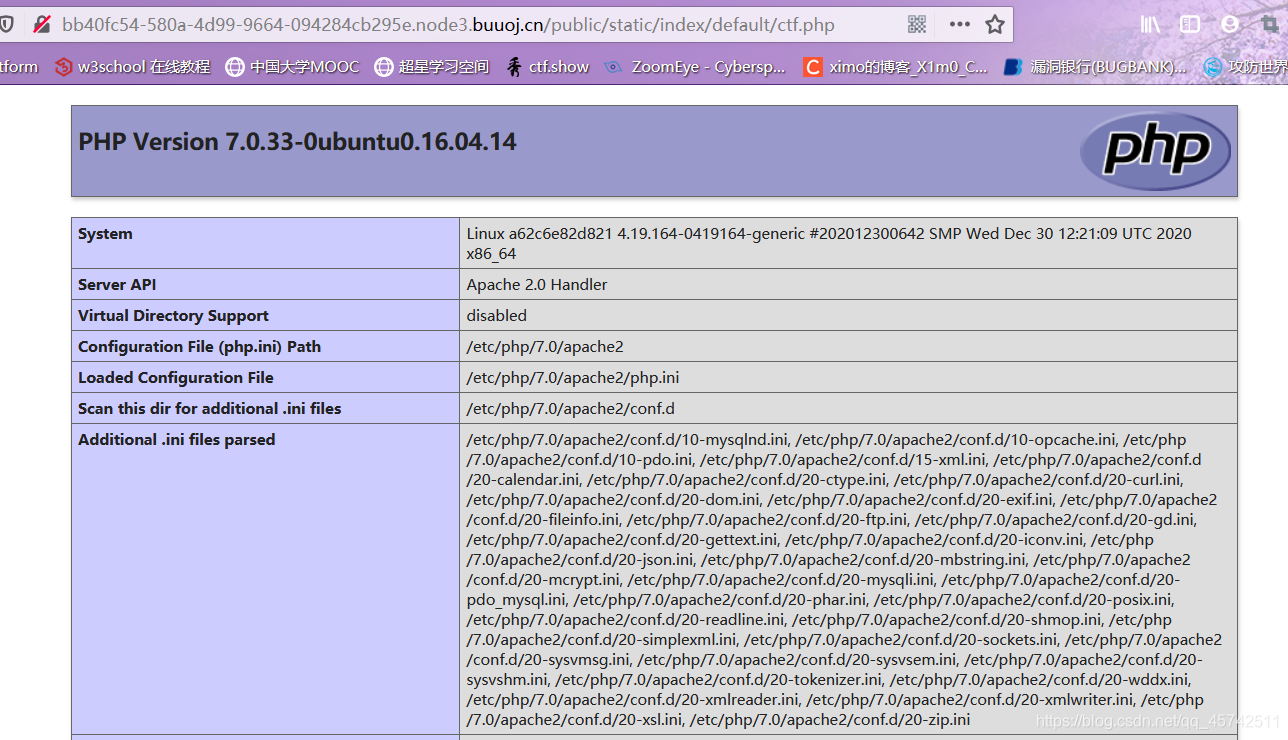Click Configuration File (php.ini) Path label

[199, 347]
